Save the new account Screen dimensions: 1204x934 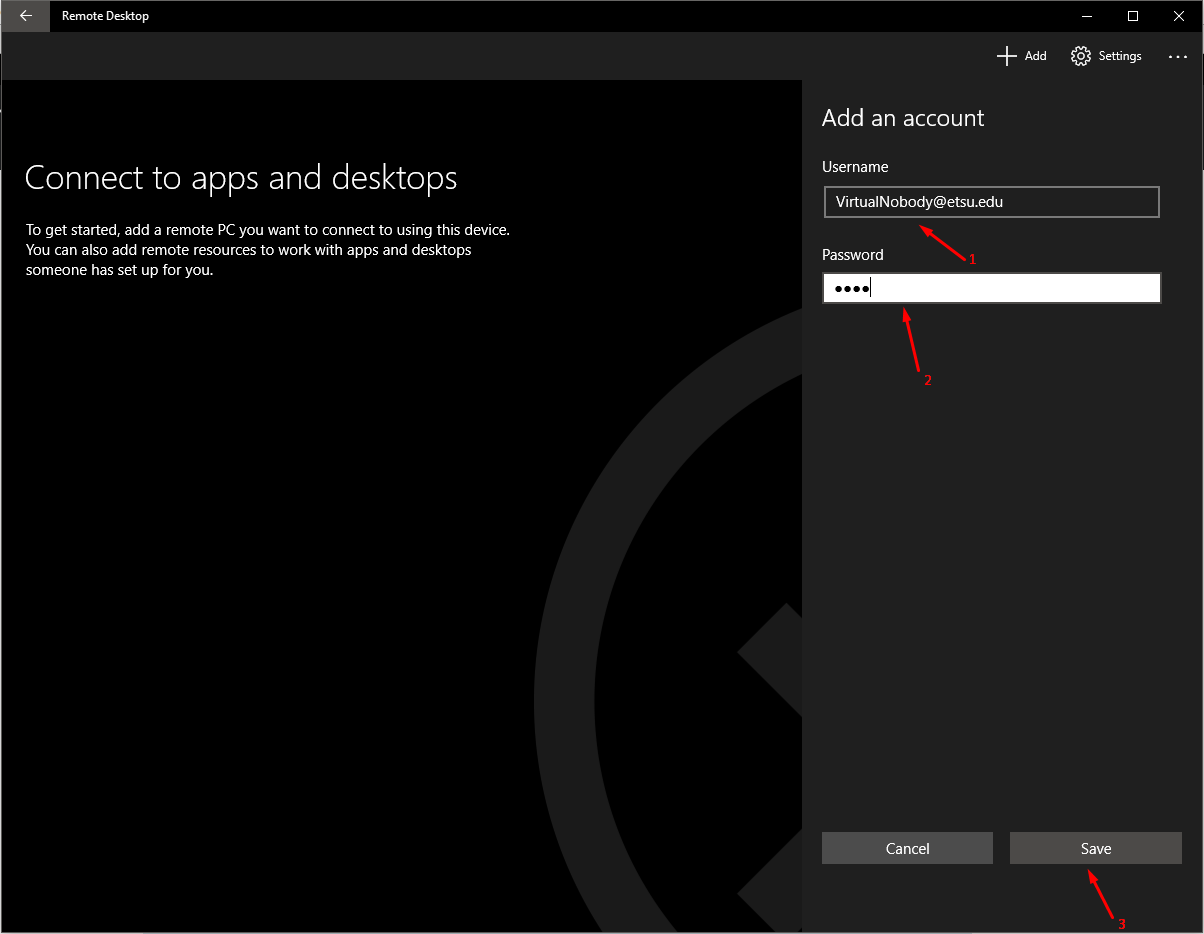pos(1095,848)
